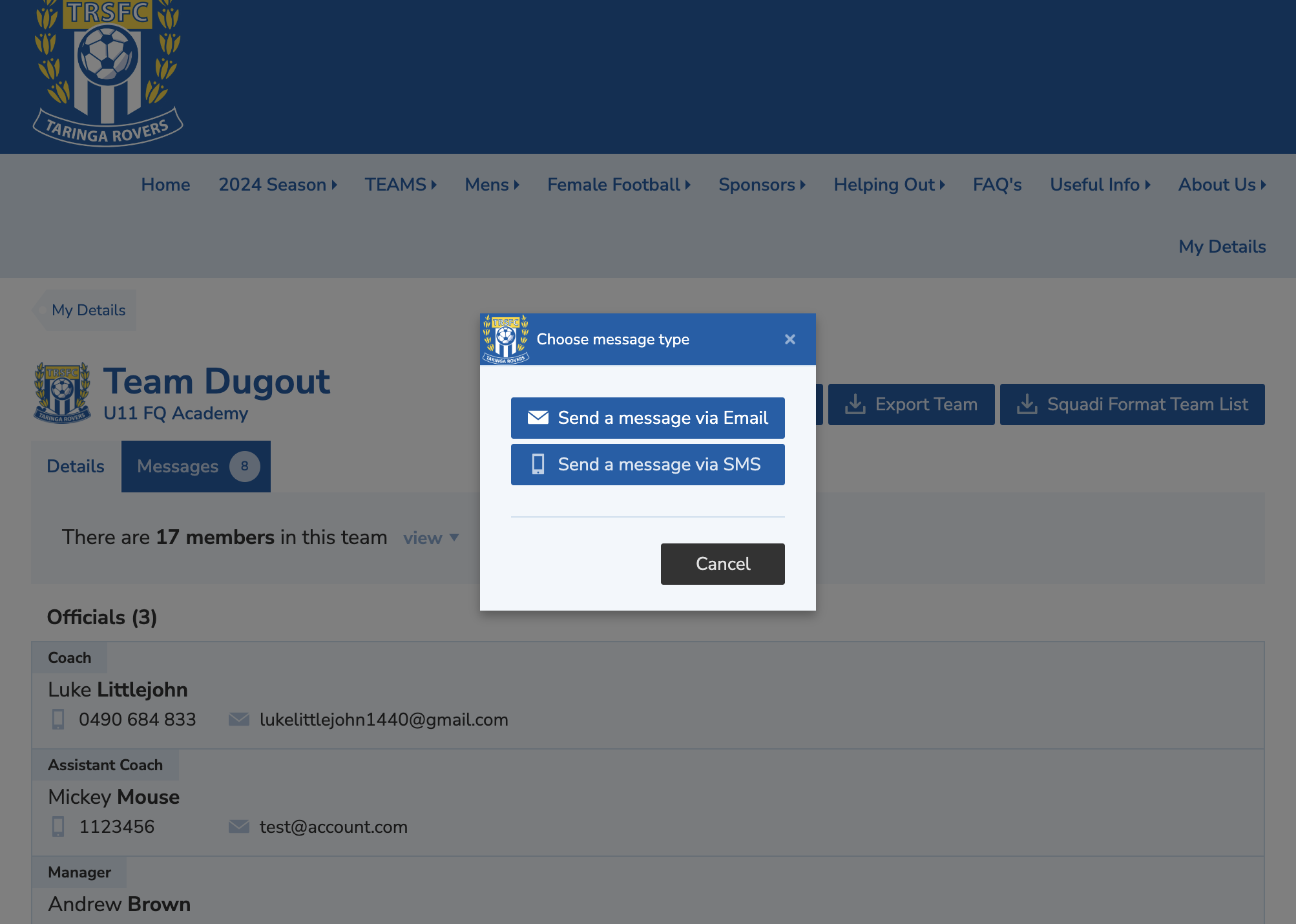
Task: Click assistant coach name Mickey Mouse
Action: [114, 797]
